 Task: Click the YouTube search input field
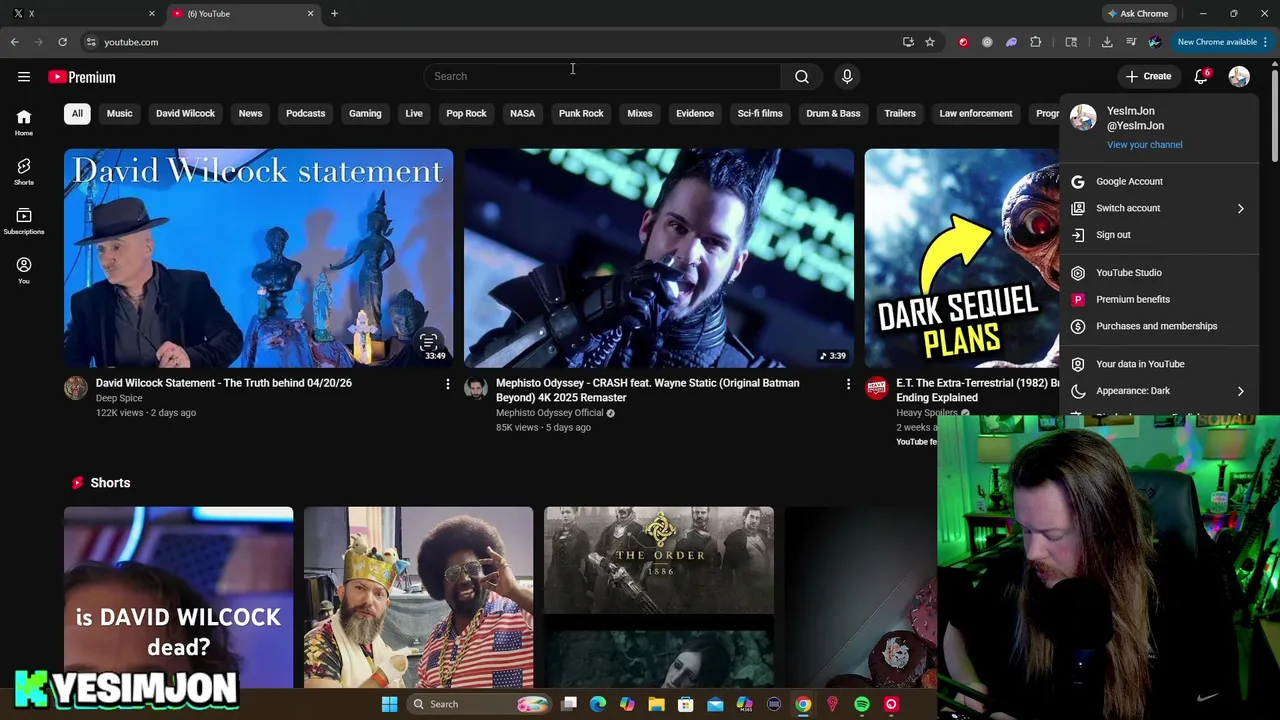(602, 76)
